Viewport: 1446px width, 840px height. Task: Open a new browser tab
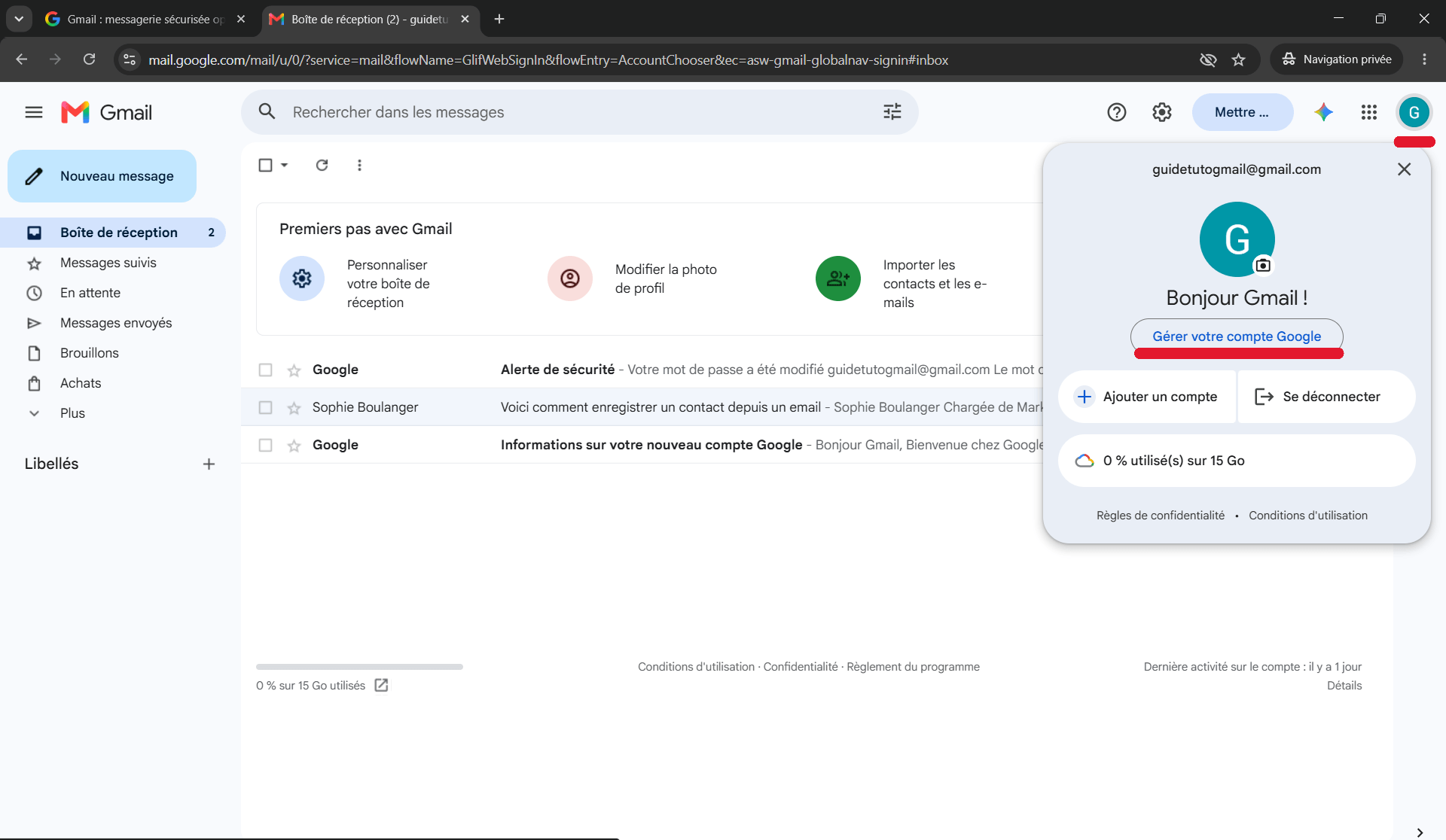pyautogui.click(x=499, y=19)
